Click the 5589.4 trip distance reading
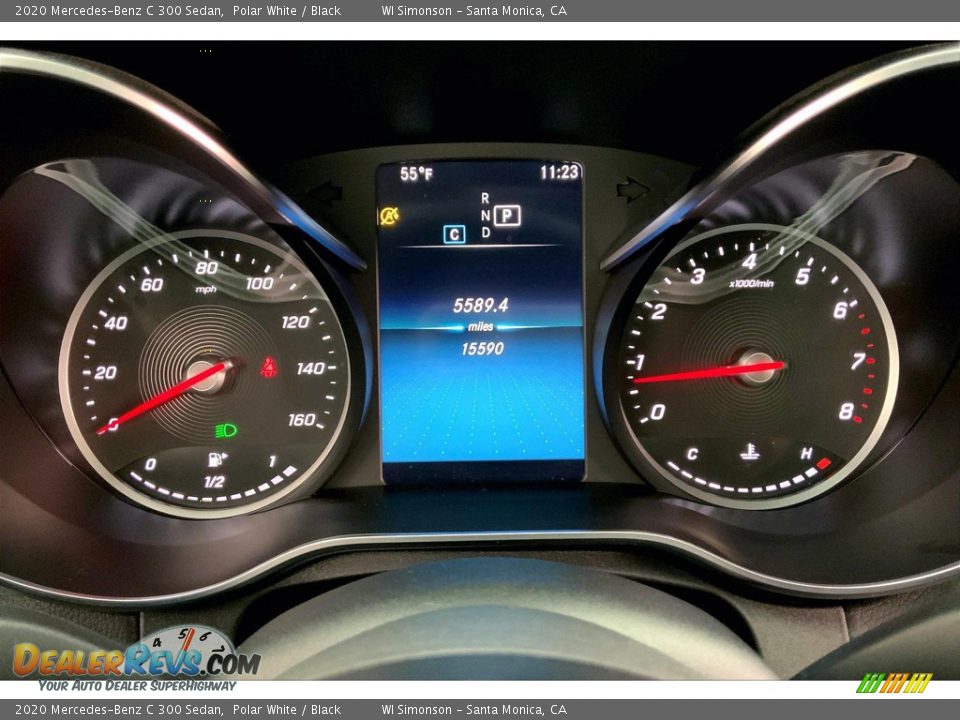 pyautogui.click(x=480, y=305)
